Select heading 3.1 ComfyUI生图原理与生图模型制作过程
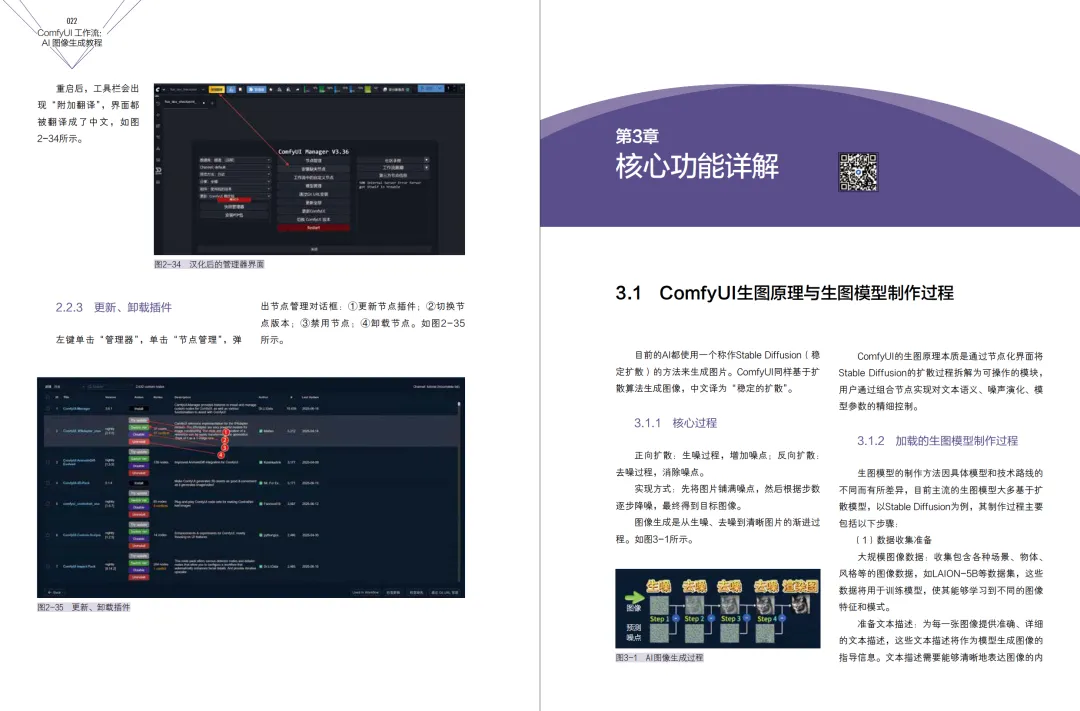This screenshot has height=711, width=1080. tap(785, 293)
